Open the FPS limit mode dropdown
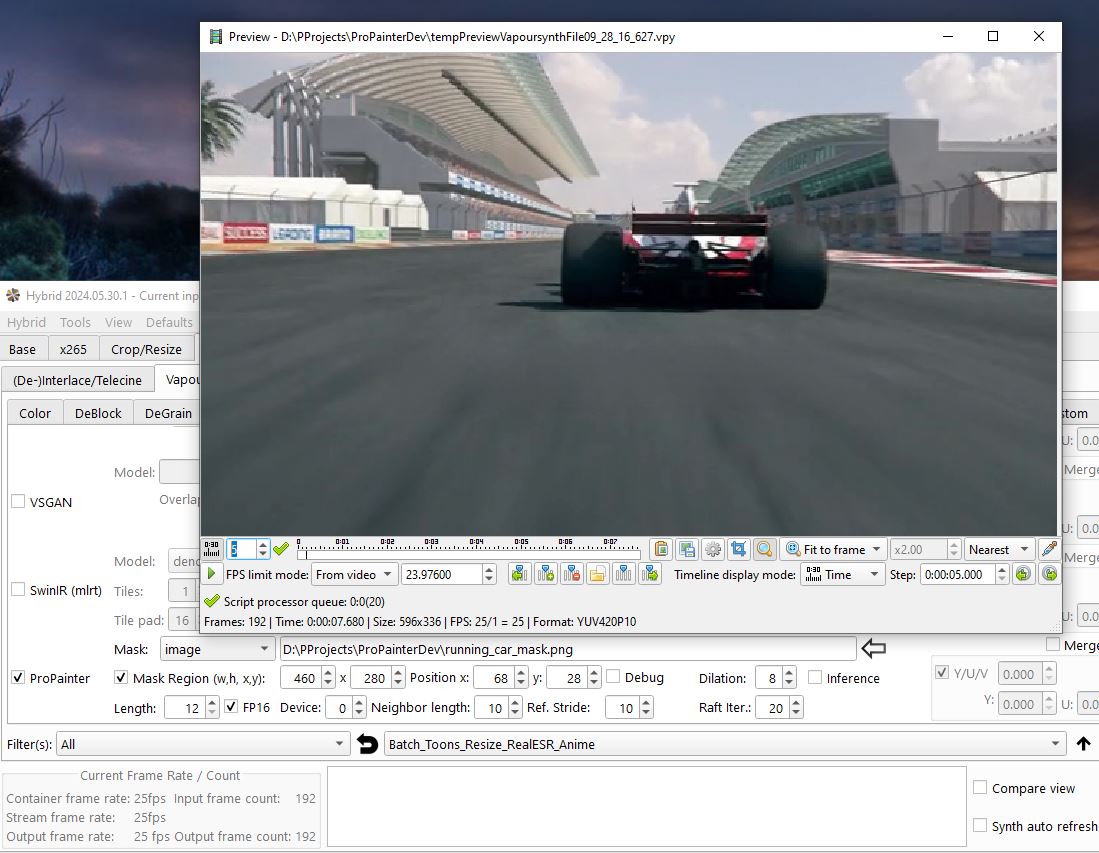The image size is (1099, 853). (354, 574)
